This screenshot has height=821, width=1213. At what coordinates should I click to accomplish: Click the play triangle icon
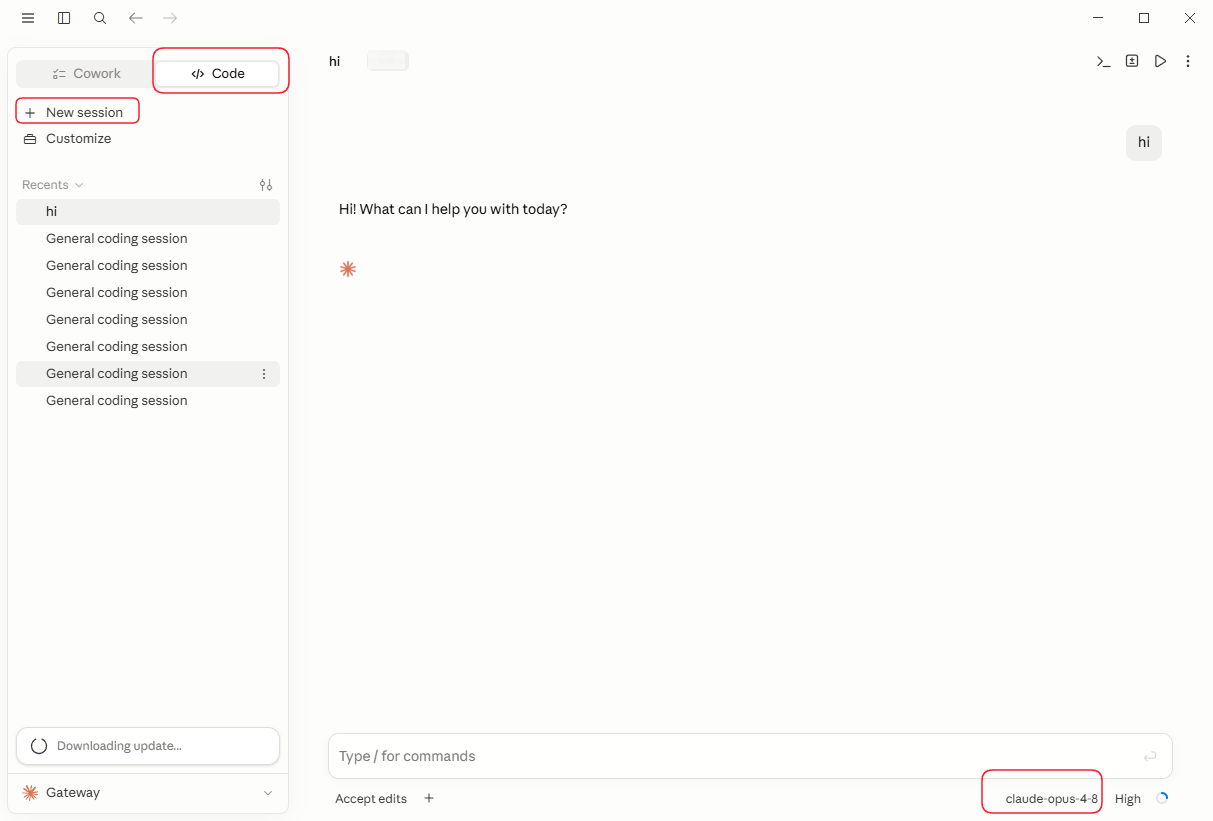pos(1160,61)
